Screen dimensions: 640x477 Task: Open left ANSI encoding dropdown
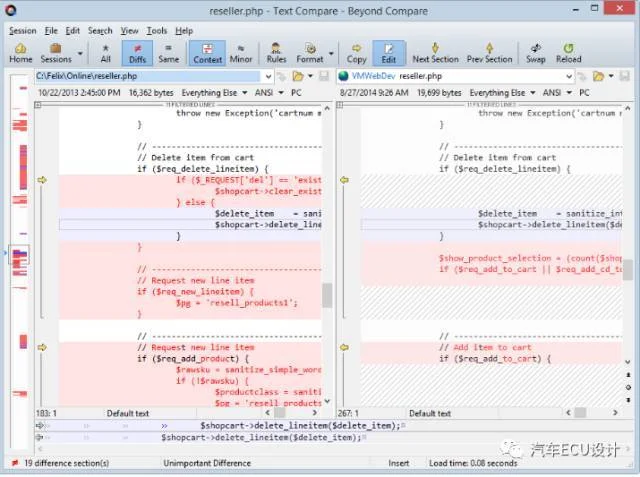click(x=269, y=93)
